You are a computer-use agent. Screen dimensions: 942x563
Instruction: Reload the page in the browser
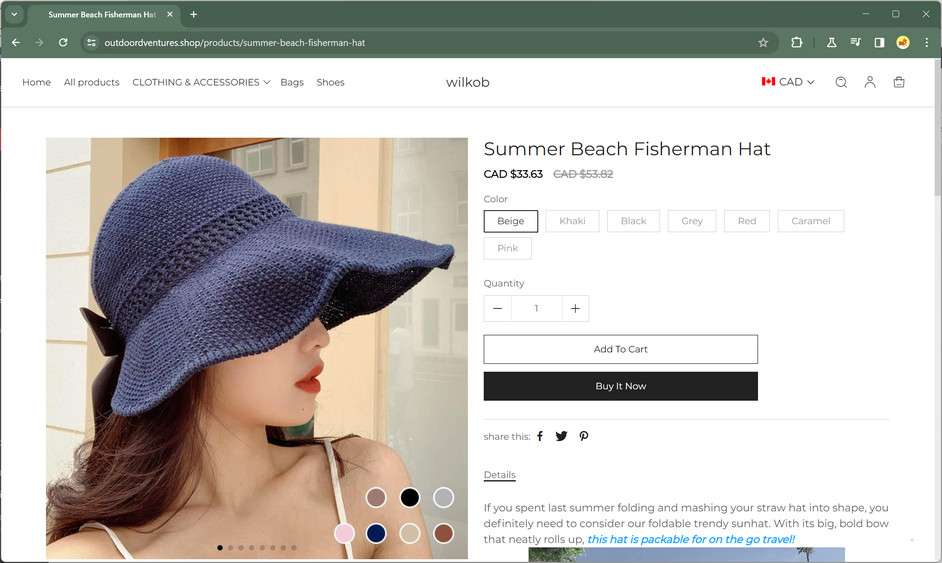63,43
